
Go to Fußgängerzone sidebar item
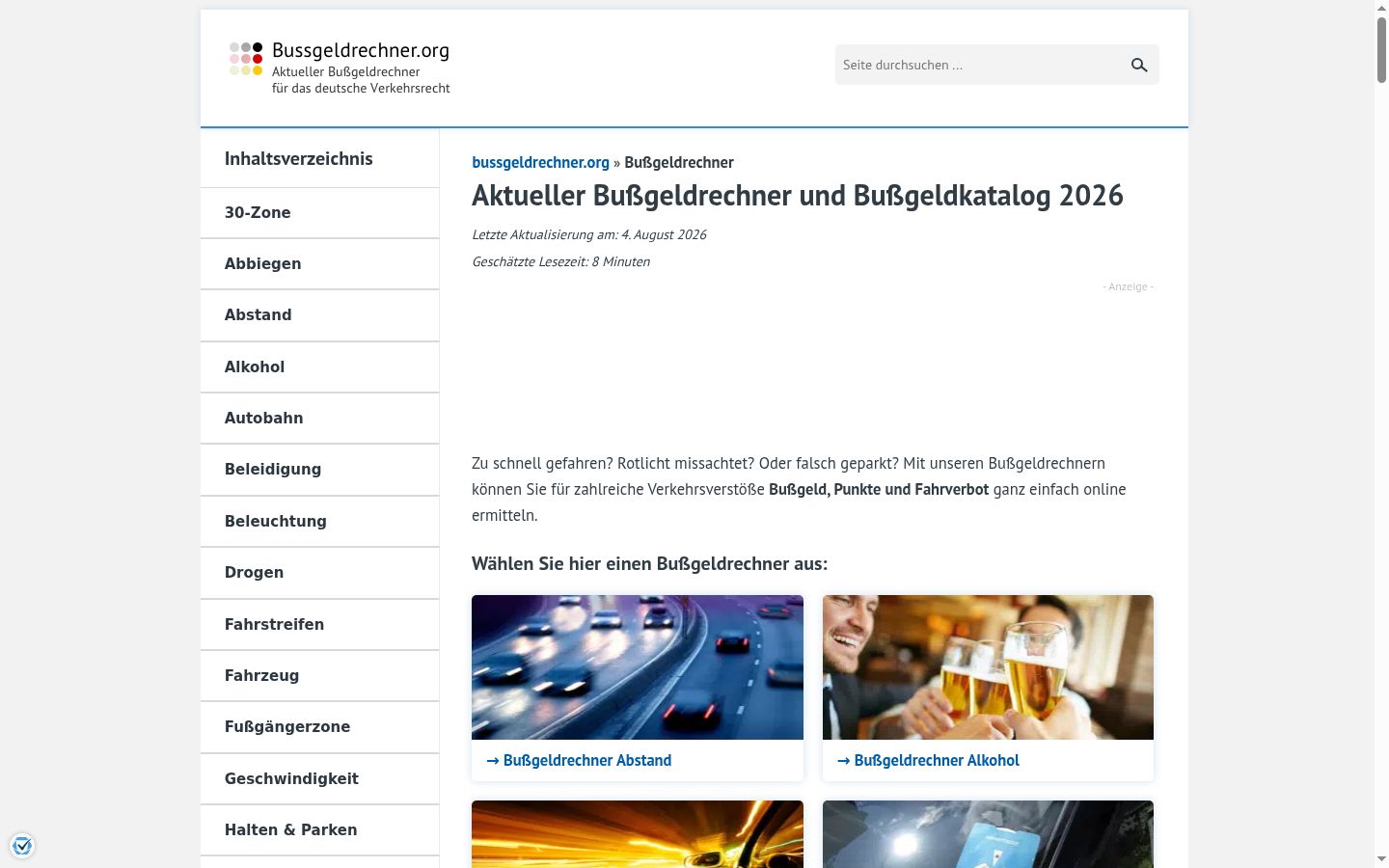(x=319, y=727)
